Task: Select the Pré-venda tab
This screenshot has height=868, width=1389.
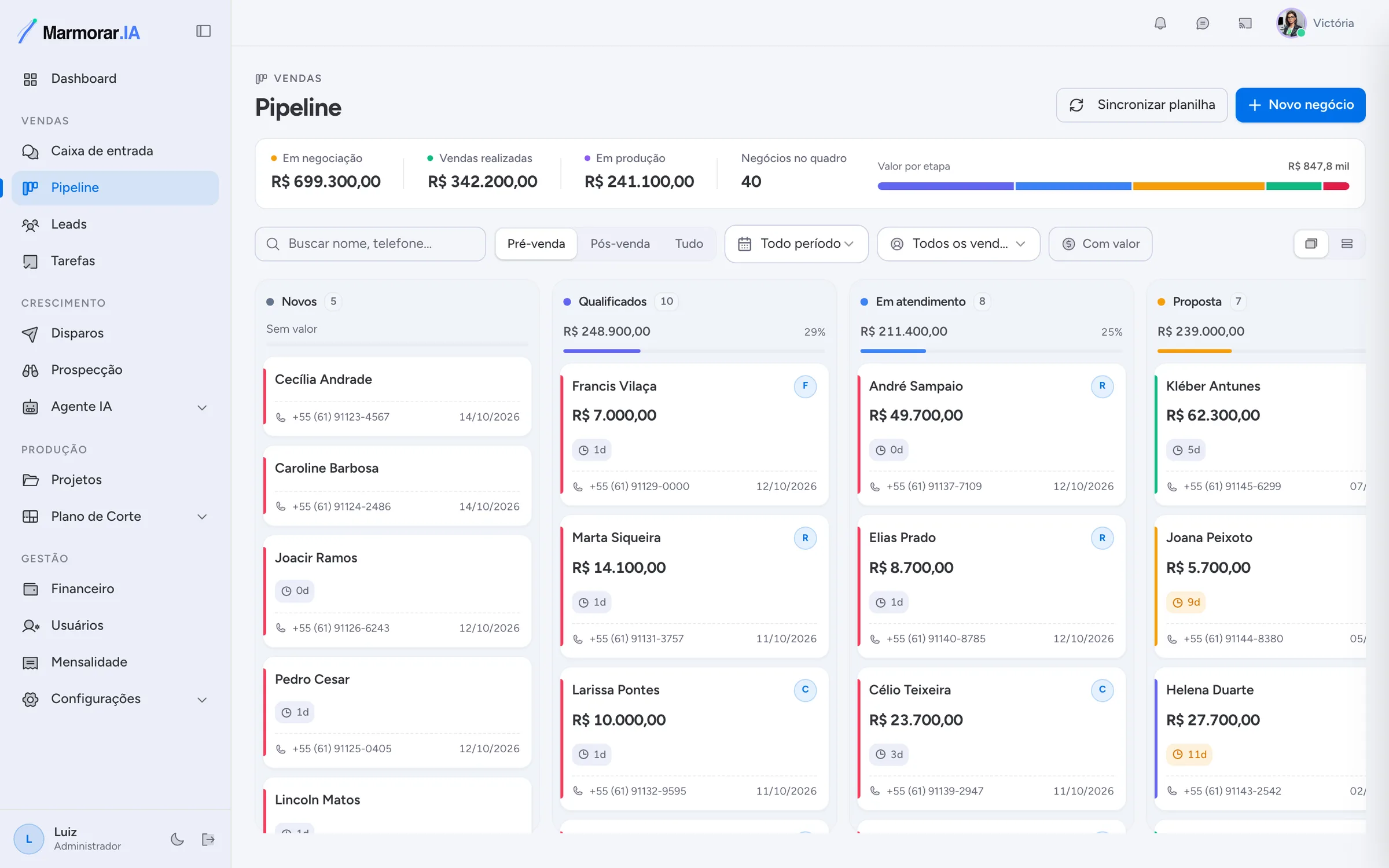Action: point(536,244)
